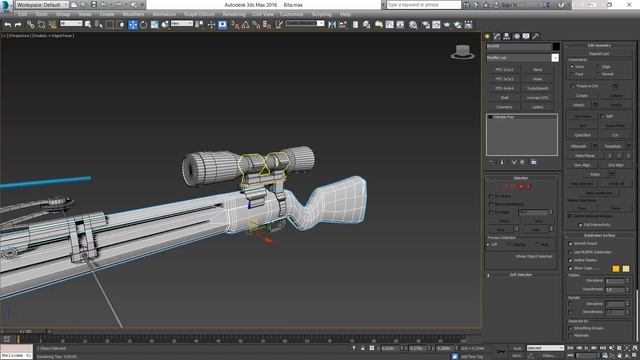Viewport: 640px width, 360px height.
Task: Click the TurboSmooth modifier button
Action: 538,89
